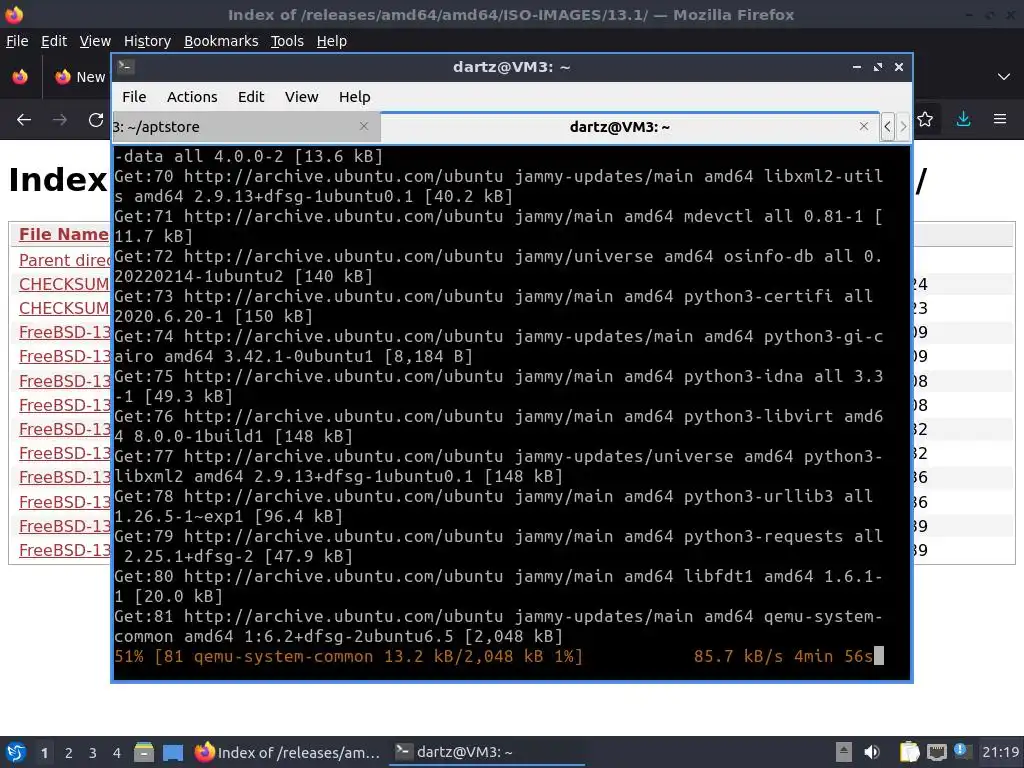Open terminal Help menu
1024x768 pixels.
point(355,97)
